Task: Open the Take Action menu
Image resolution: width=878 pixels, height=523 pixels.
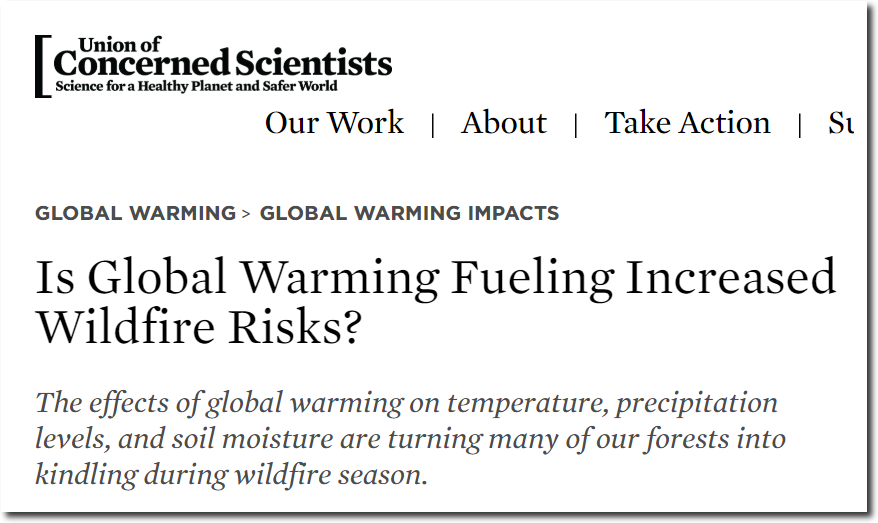Action: tap(687, 123)
